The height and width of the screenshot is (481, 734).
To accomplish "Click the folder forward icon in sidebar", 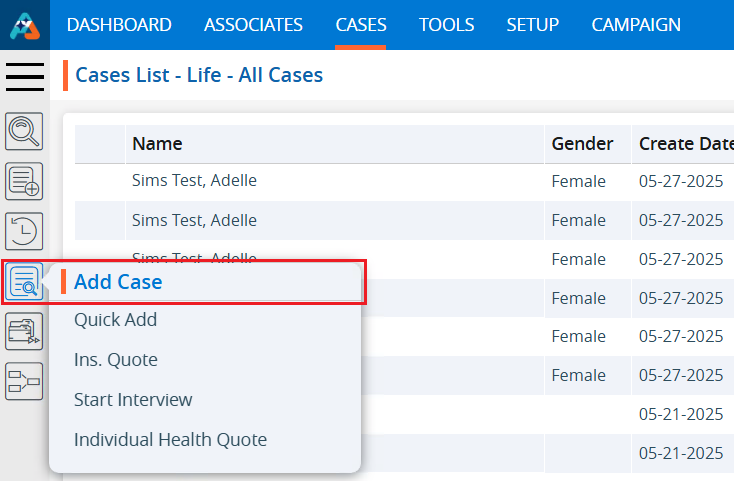I will [25, 331].
